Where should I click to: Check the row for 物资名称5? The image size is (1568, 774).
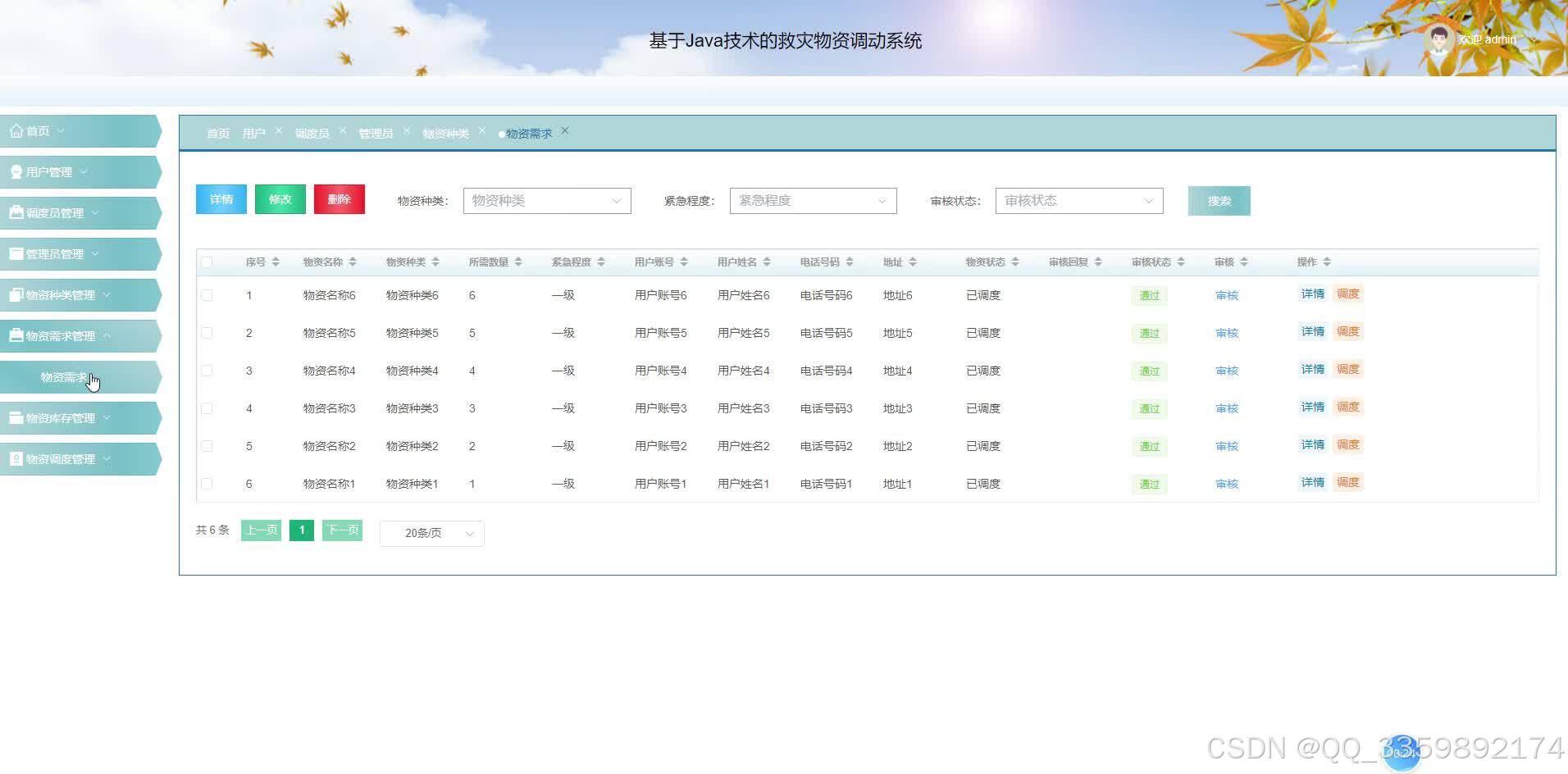click(207, 333)
